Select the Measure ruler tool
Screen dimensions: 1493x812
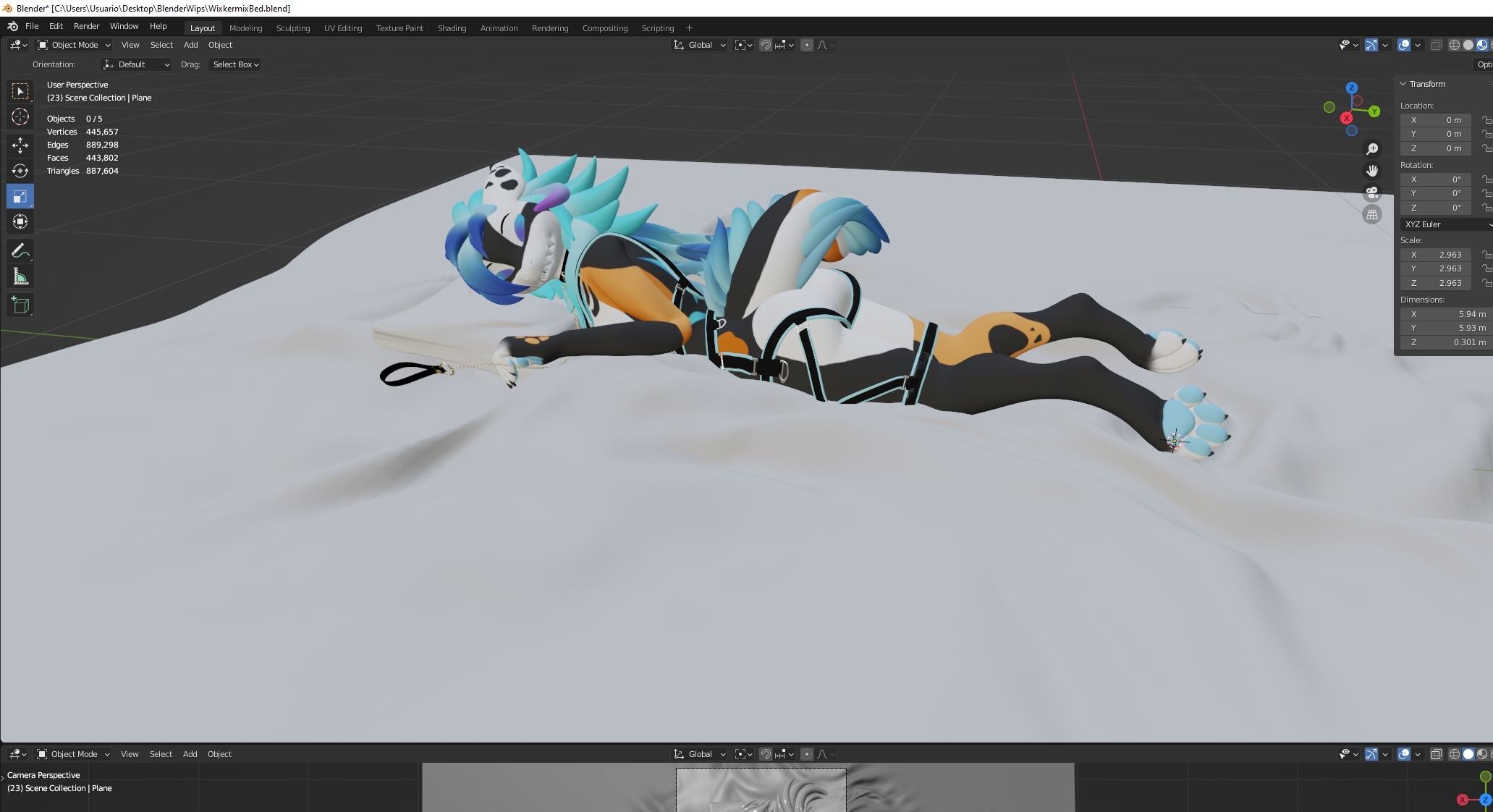pyautogui.click(x=20, y=276)
